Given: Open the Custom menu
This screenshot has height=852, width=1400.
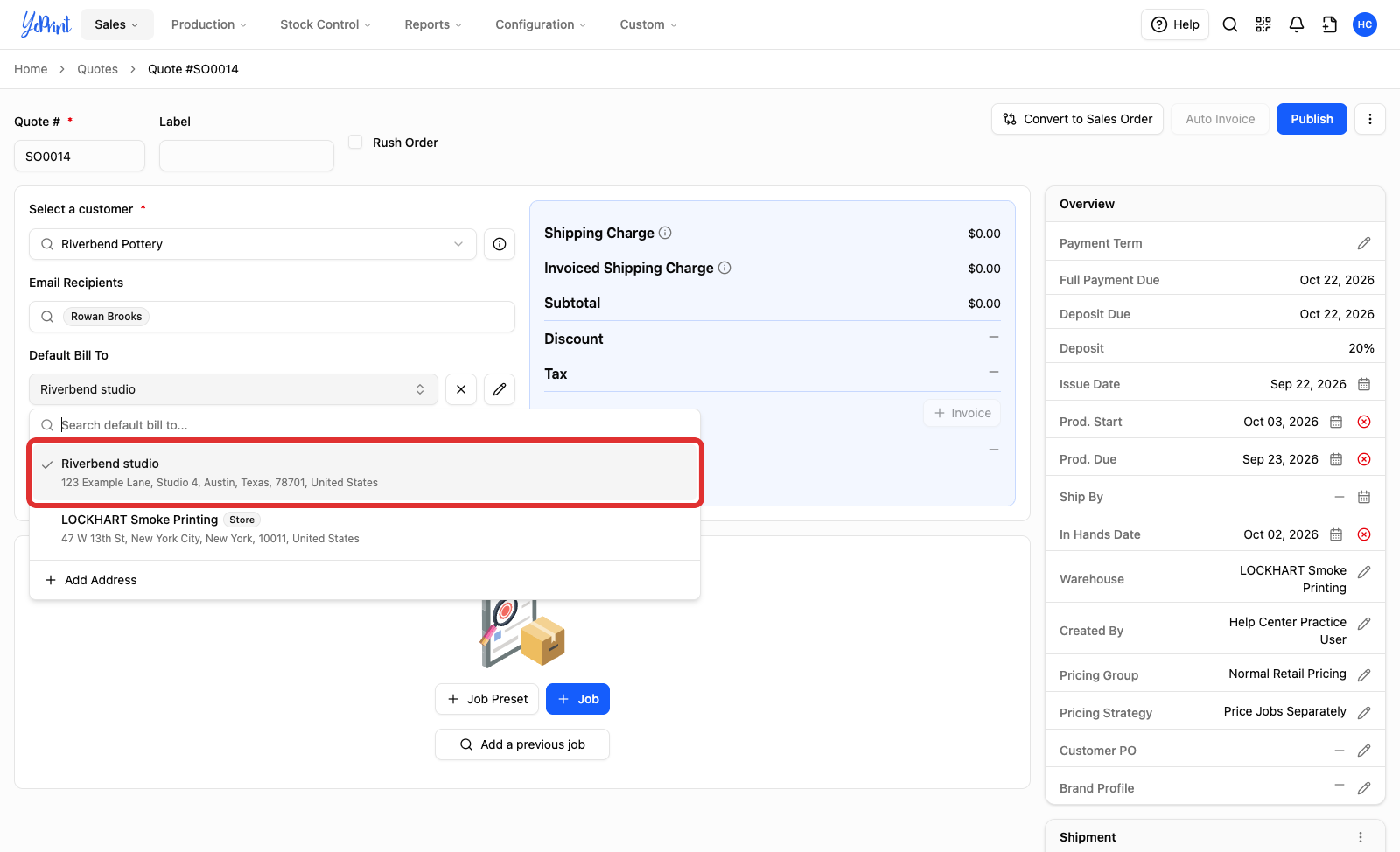Looking at the screenshot, I should pos(648,24).
